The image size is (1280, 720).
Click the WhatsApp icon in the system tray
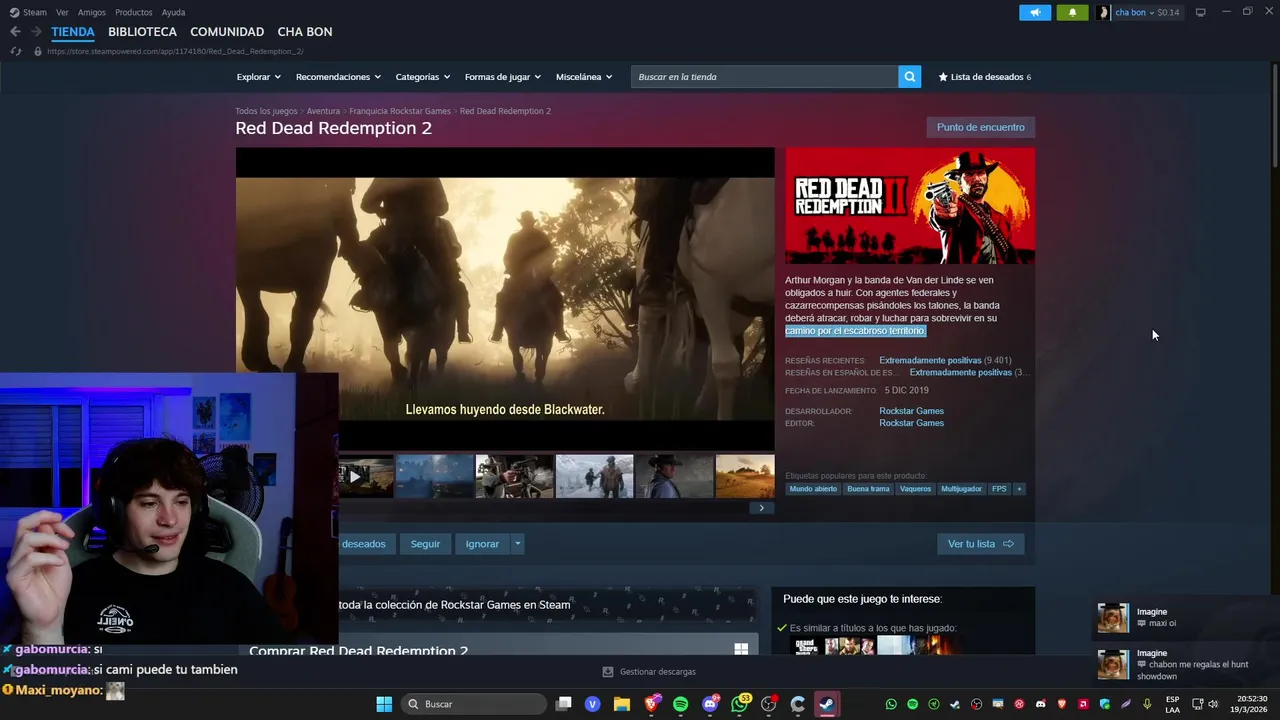point(891,704)
